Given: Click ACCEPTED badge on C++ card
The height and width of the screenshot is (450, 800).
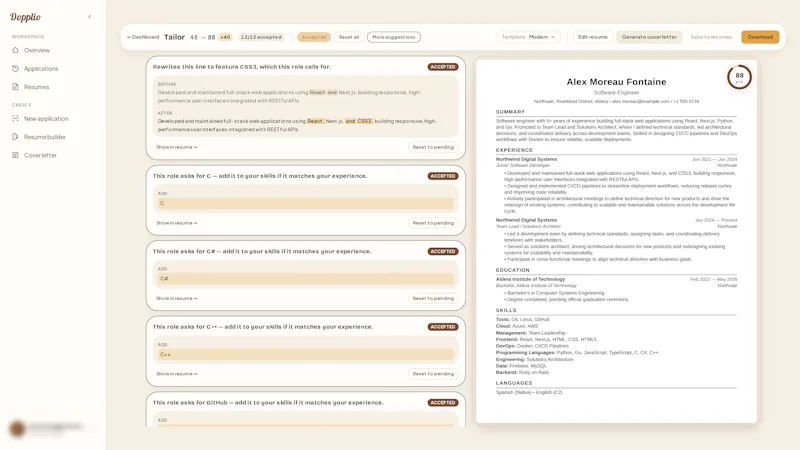Looking at the screenshot, I should (x=443, y=327).
